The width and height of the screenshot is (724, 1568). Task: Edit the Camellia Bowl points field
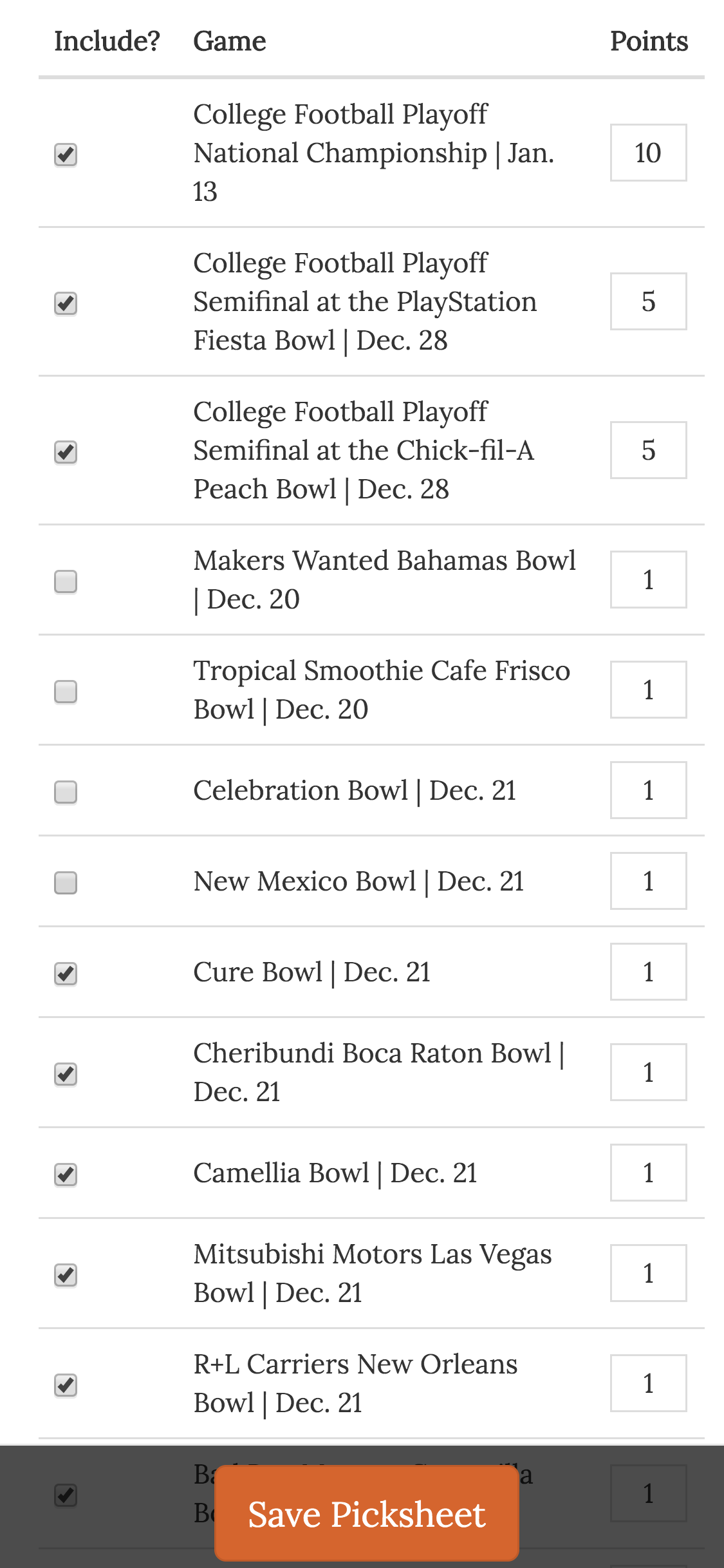coord(648,1173)
